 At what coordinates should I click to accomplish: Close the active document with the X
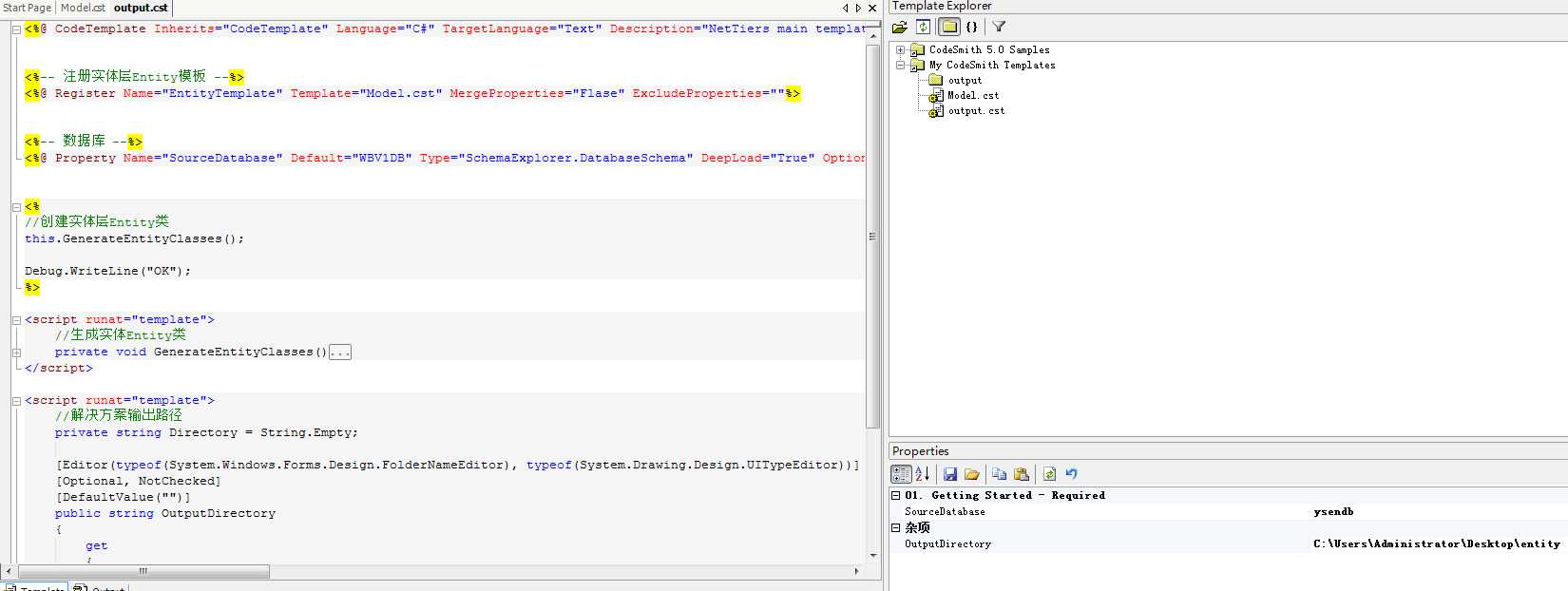coord(872,8)
